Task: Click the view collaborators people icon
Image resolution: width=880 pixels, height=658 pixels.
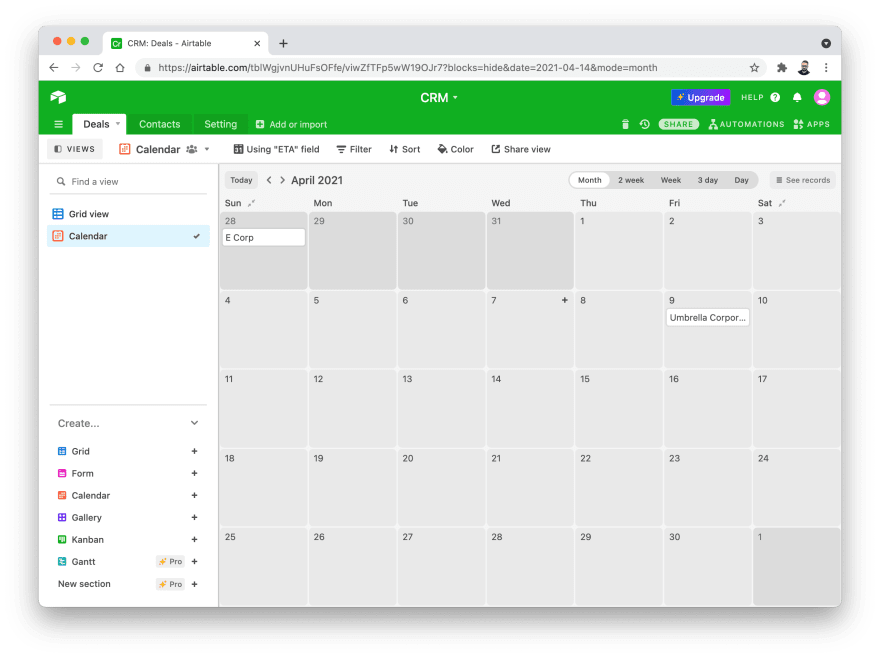Action: tap(191, 149)
